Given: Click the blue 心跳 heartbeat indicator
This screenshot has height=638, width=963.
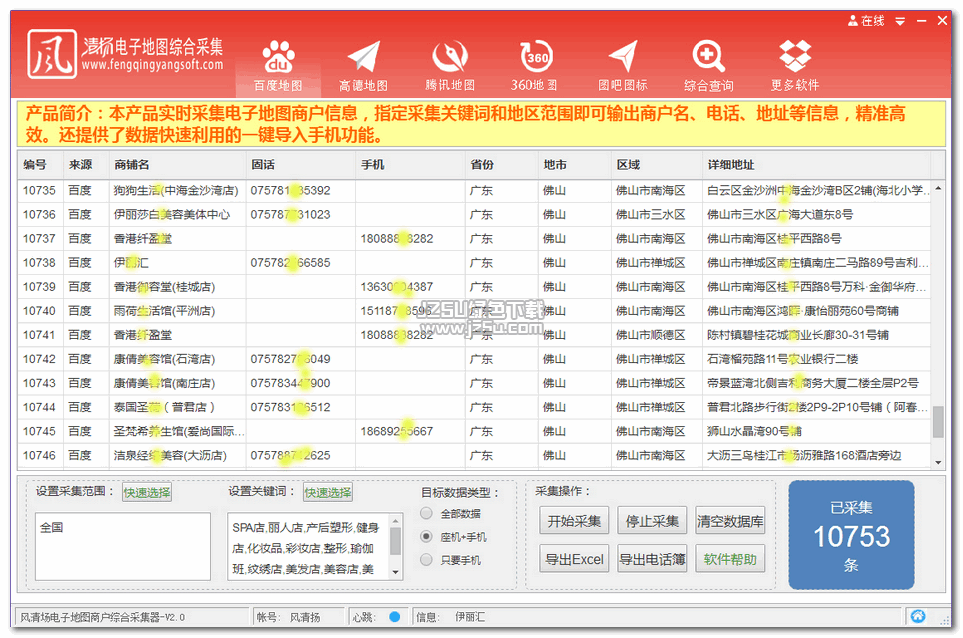Looking at the screenshot, I should tap(395, 617).
